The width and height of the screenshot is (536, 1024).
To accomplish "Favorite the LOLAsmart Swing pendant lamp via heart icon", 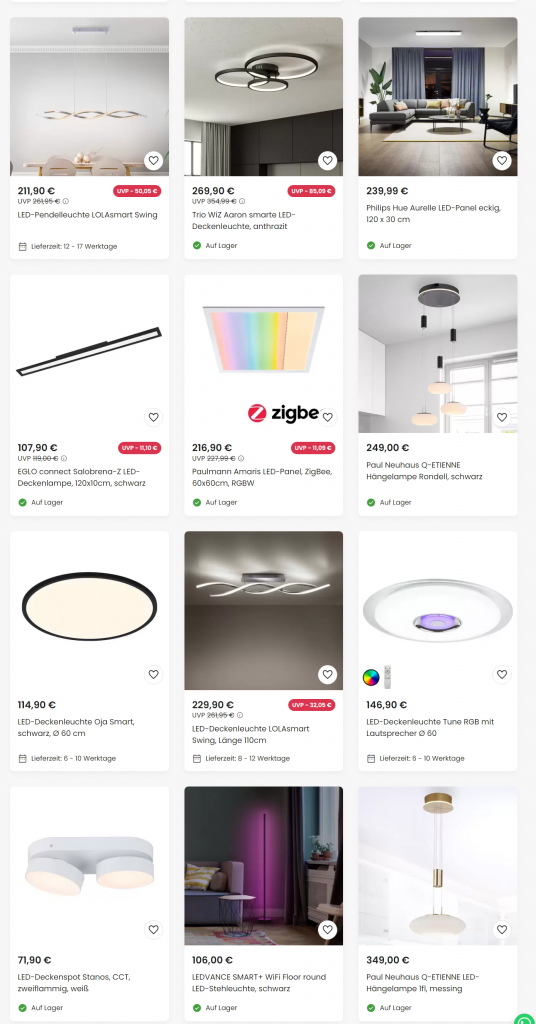I will 153,160.
